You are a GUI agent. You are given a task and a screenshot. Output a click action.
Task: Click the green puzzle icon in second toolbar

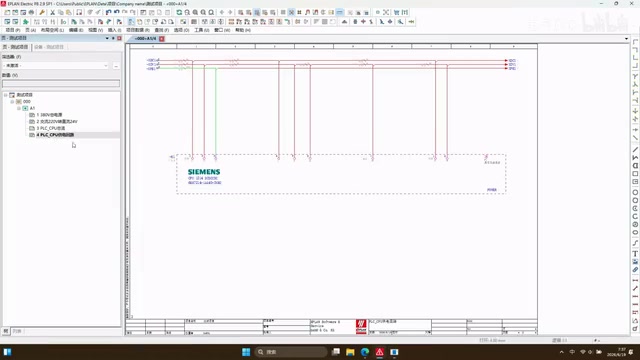[x=25, y=22]
